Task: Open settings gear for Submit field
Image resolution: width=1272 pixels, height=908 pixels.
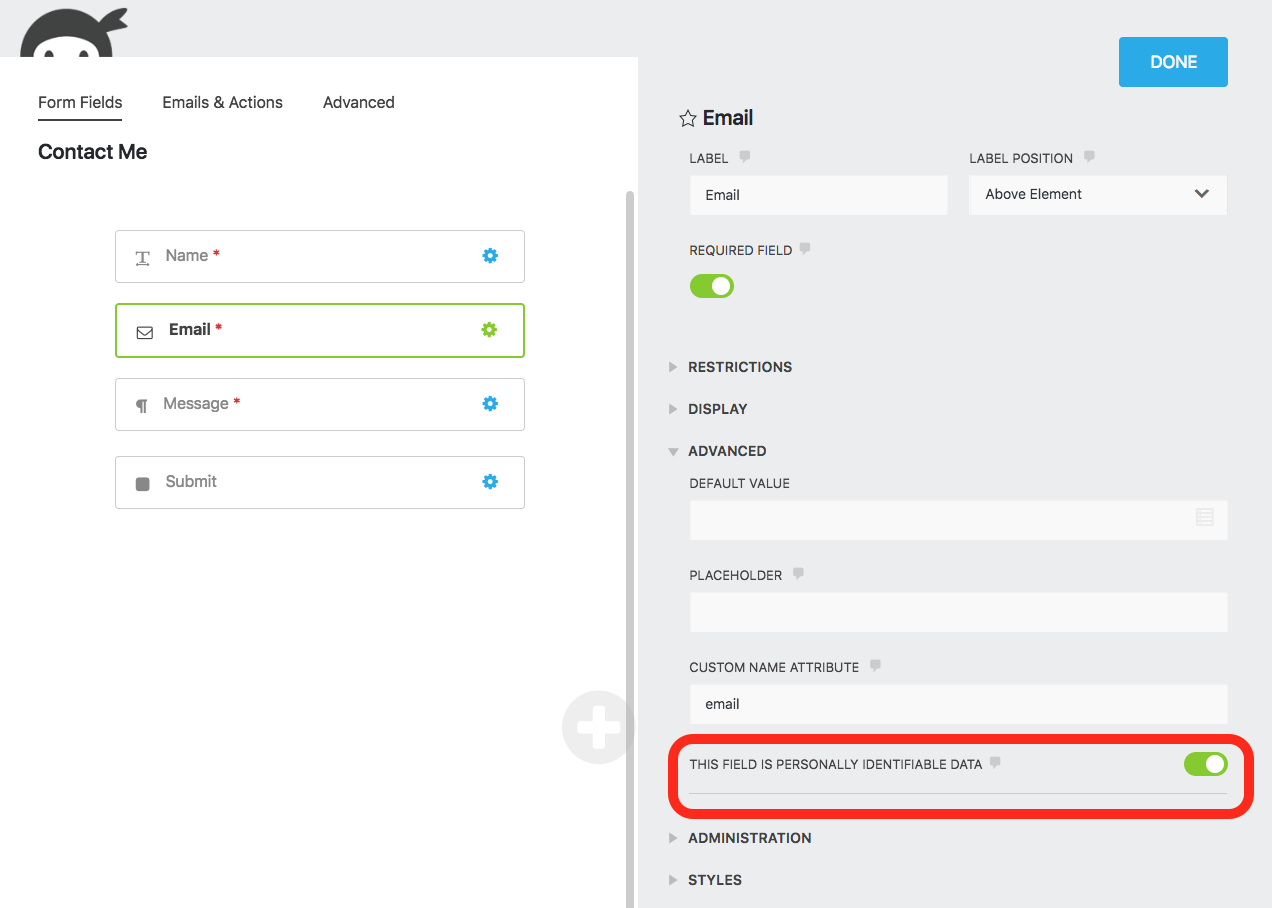Action: 490,482
